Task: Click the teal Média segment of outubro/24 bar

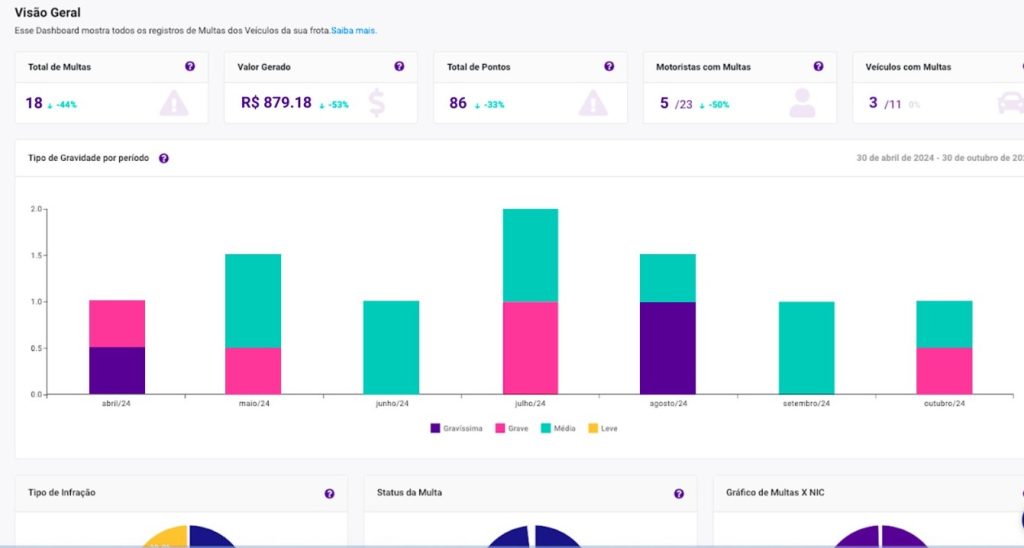Action: coord(944,325)
